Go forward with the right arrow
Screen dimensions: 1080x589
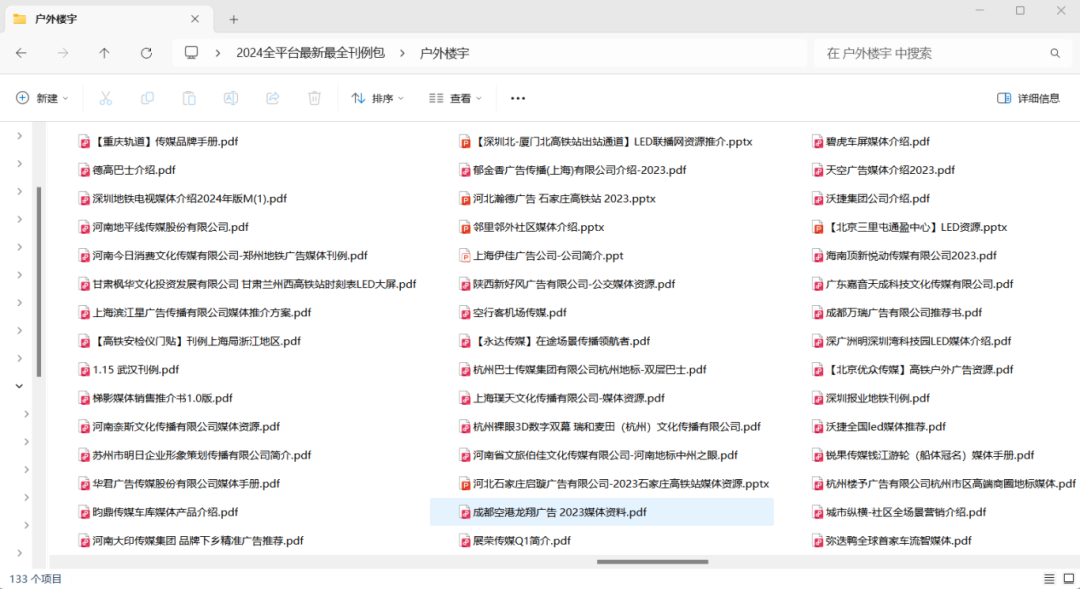[x=63, y=53]
